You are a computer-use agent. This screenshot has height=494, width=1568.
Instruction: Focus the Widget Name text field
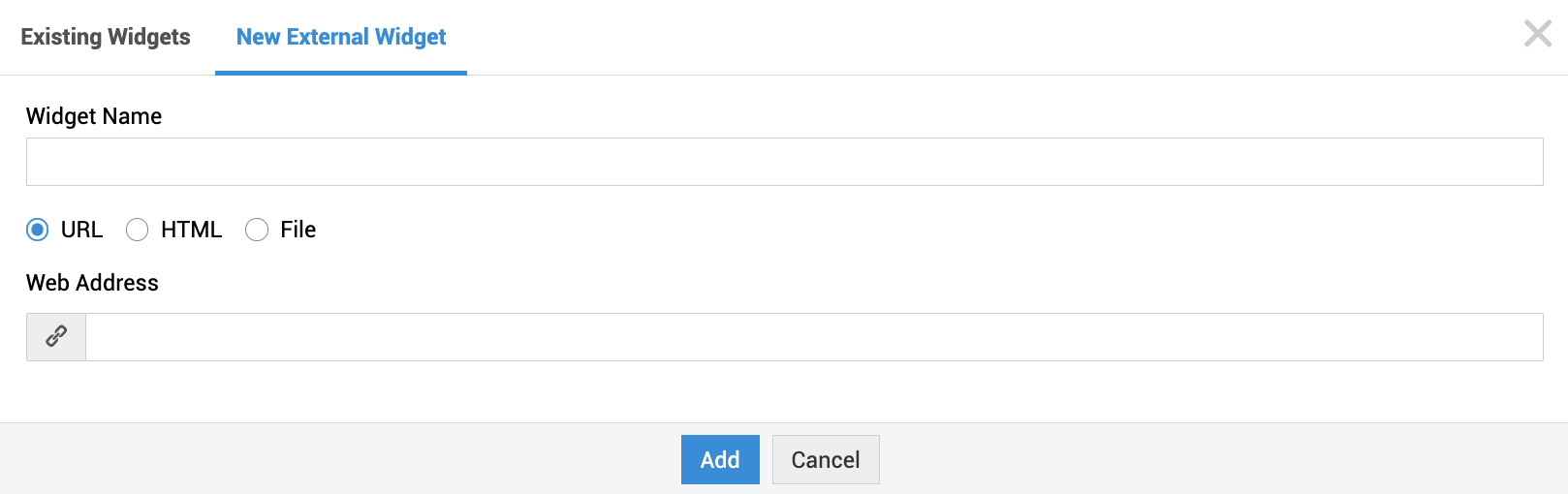(784, 162)
